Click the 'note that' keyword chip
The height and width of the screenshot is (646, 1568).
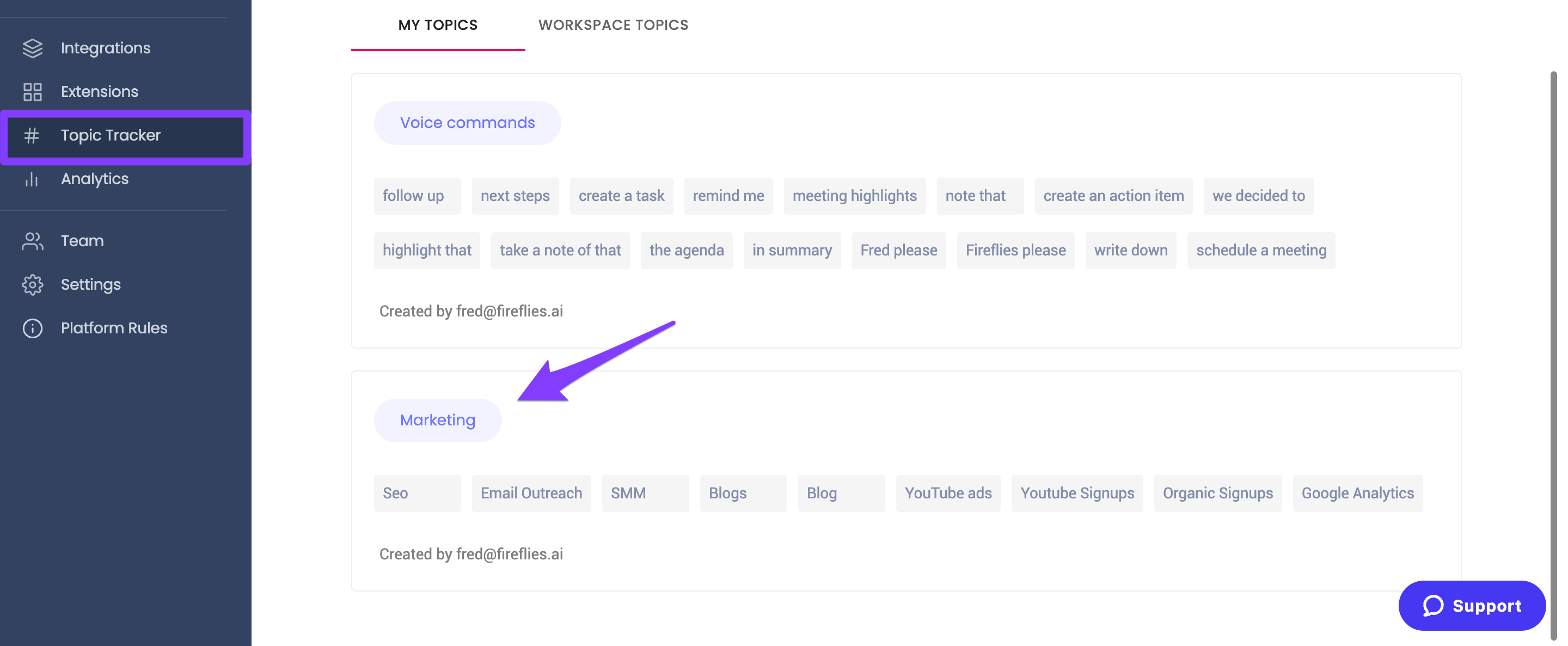click(980, 196)
